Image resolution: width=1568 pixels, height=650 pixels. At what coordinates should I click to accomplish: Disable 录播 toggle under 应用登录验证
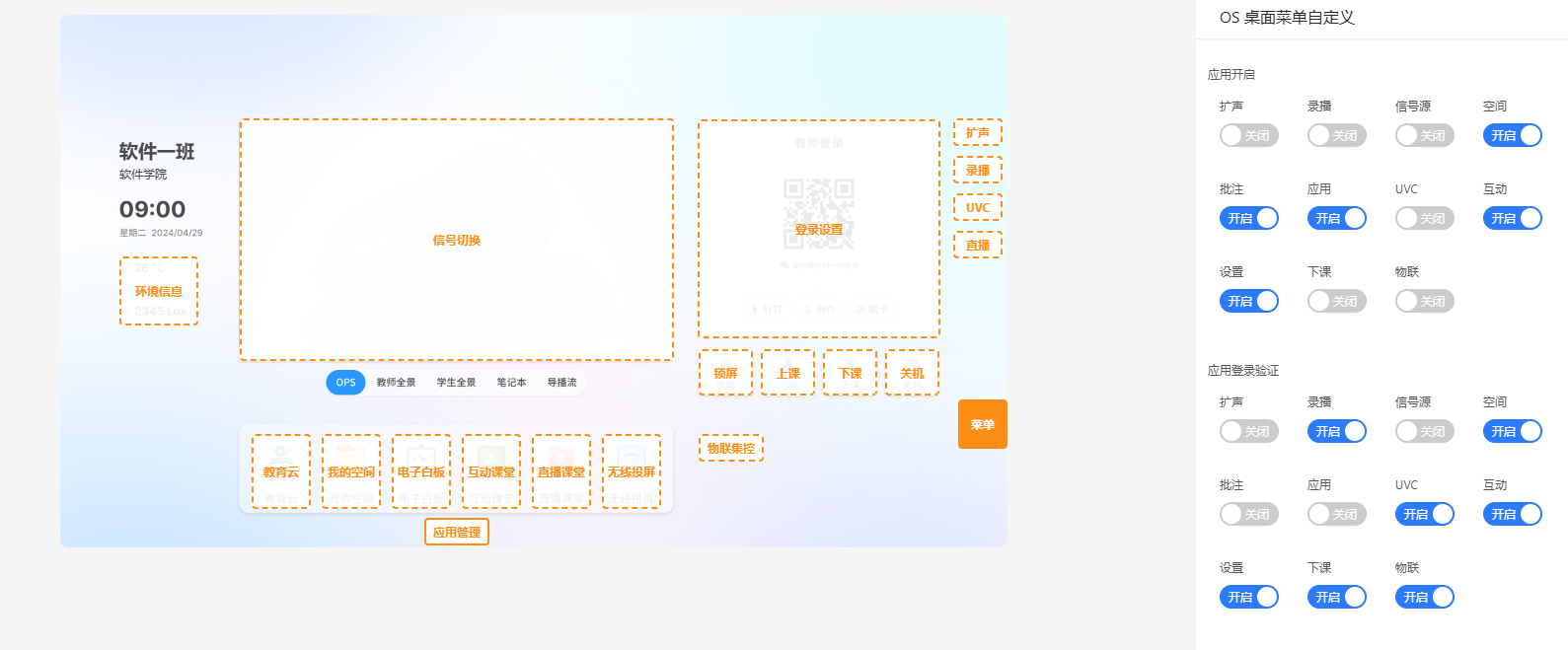coord(1336,431)
